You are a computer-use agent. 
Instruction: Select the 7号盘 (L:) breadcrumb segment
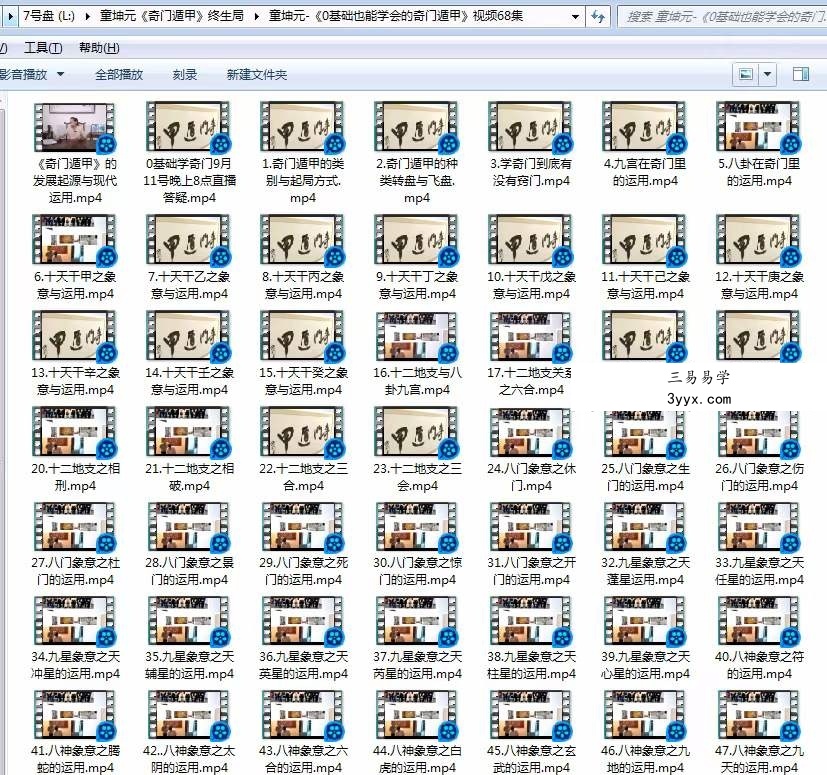pyautogui.click(x=49, y=16)
